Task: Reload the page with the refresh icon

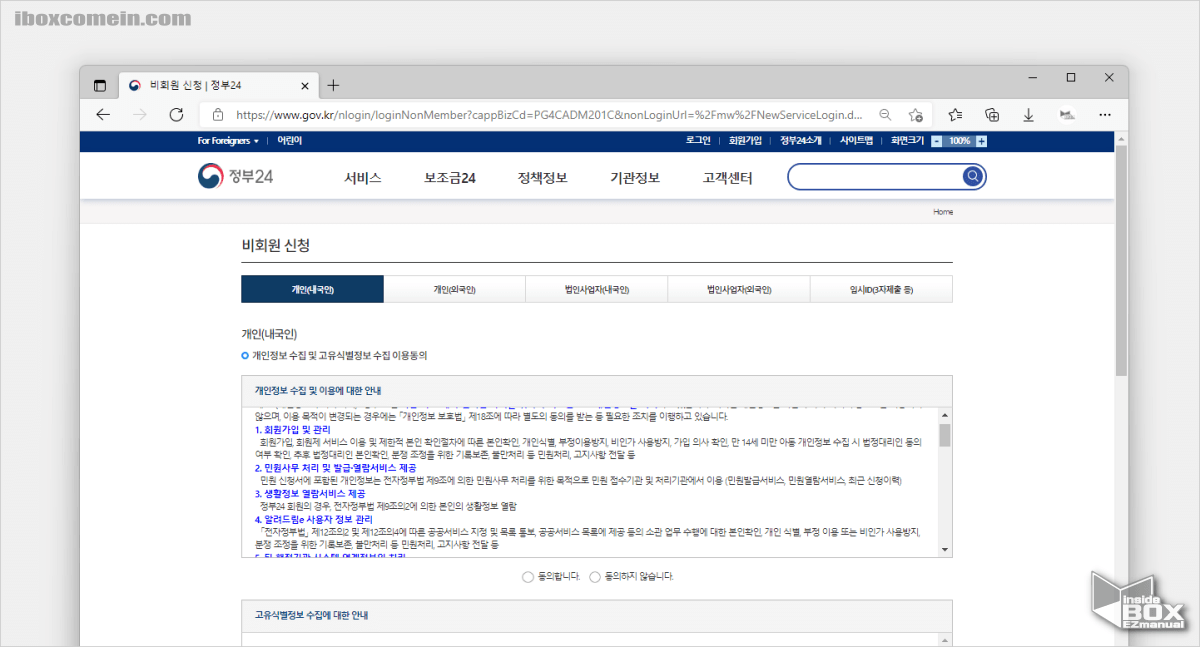Action: pyautogui.click(x=176, y=115)
